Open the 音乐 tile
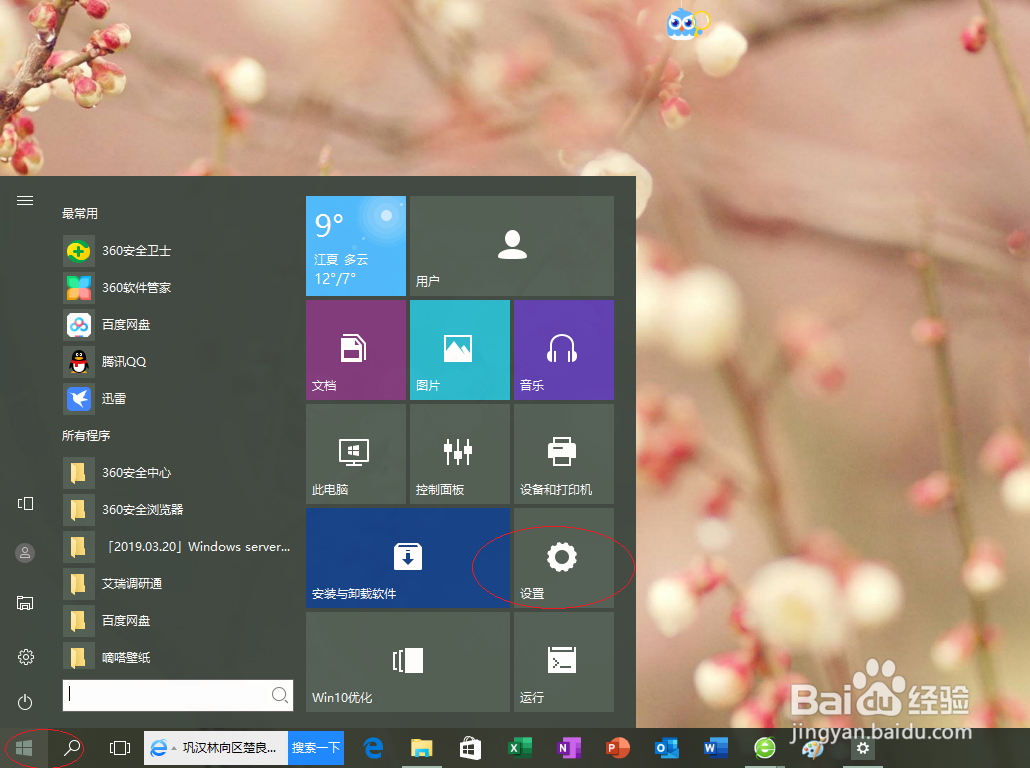The height and width of the screenshot is (768, 1030). tap(564, 350)
